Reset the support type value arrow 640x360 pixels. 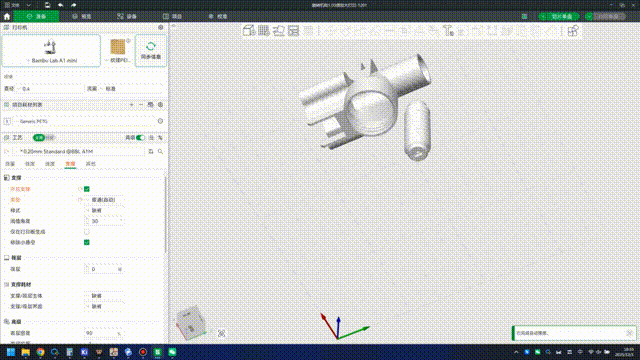pos(80,200)
